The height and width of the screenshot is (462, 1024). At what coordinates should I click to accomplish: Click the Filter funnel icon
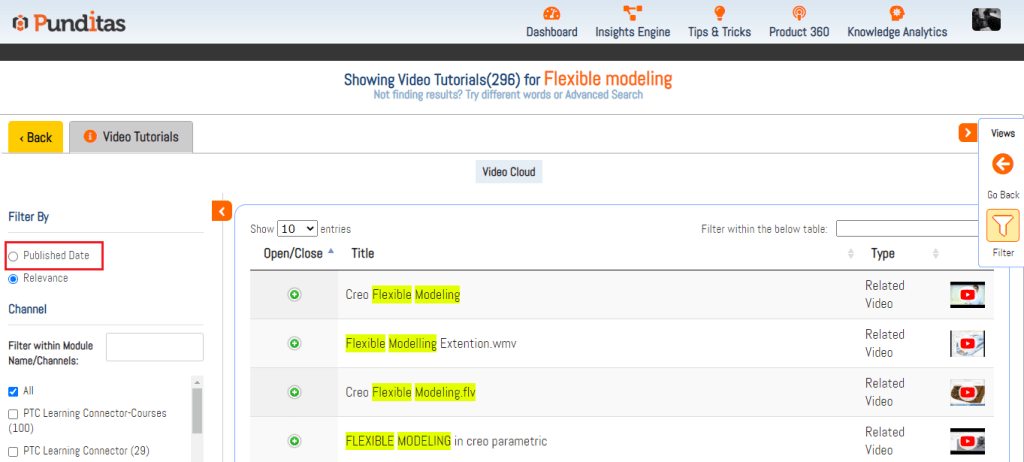click(1003, 226)
